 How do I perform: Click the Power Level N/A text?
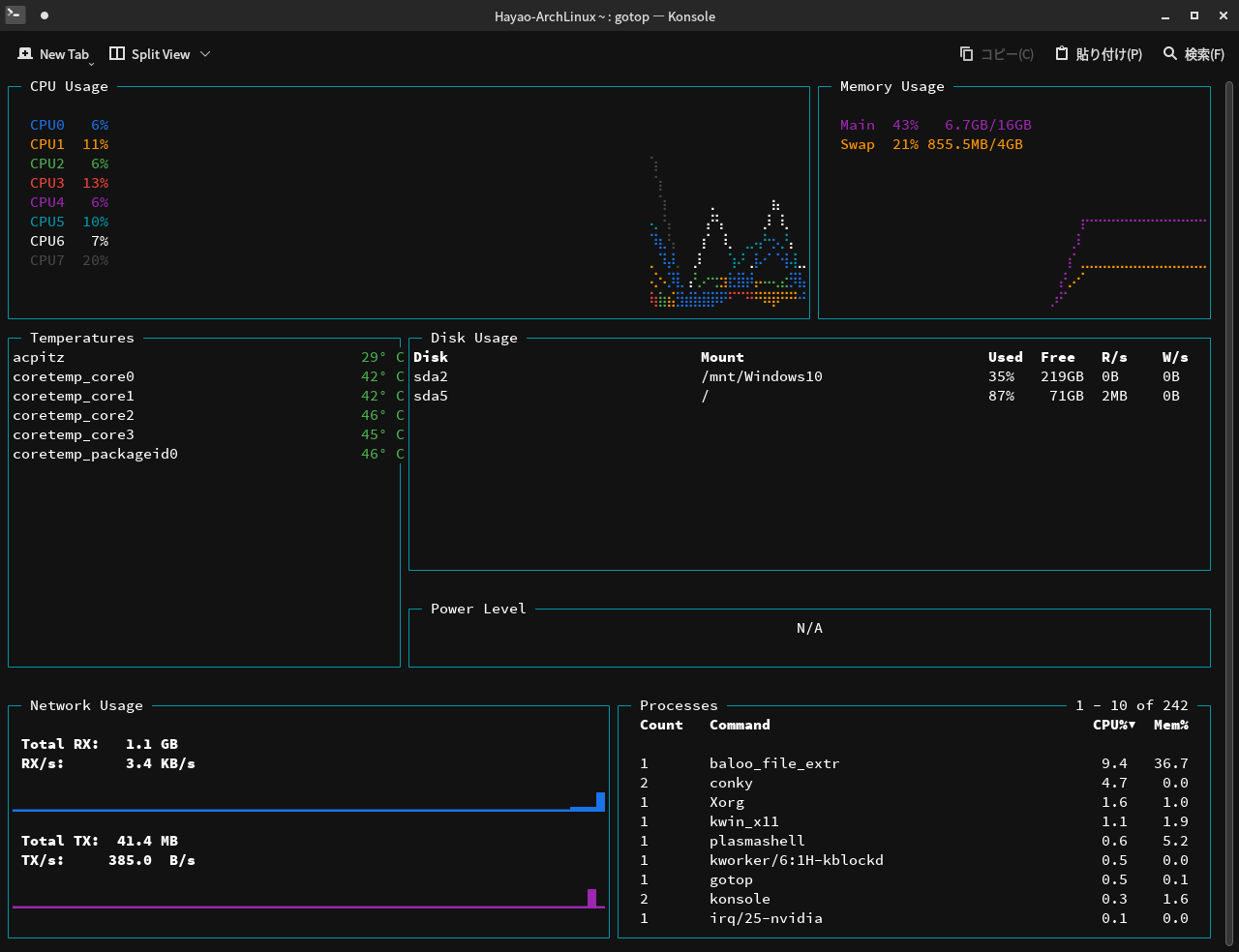(809, 628)
